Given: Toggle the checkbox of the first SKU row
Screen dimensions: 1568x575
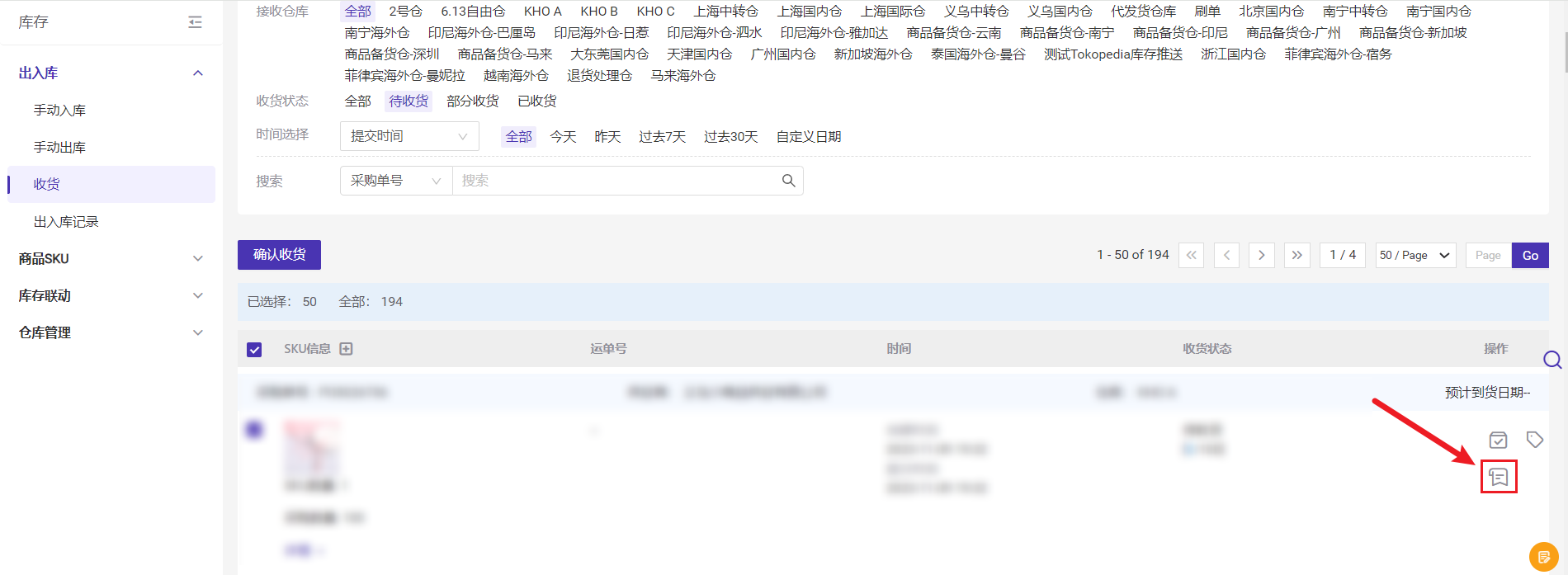Looking at the screenshot, I should click(254, 429).
